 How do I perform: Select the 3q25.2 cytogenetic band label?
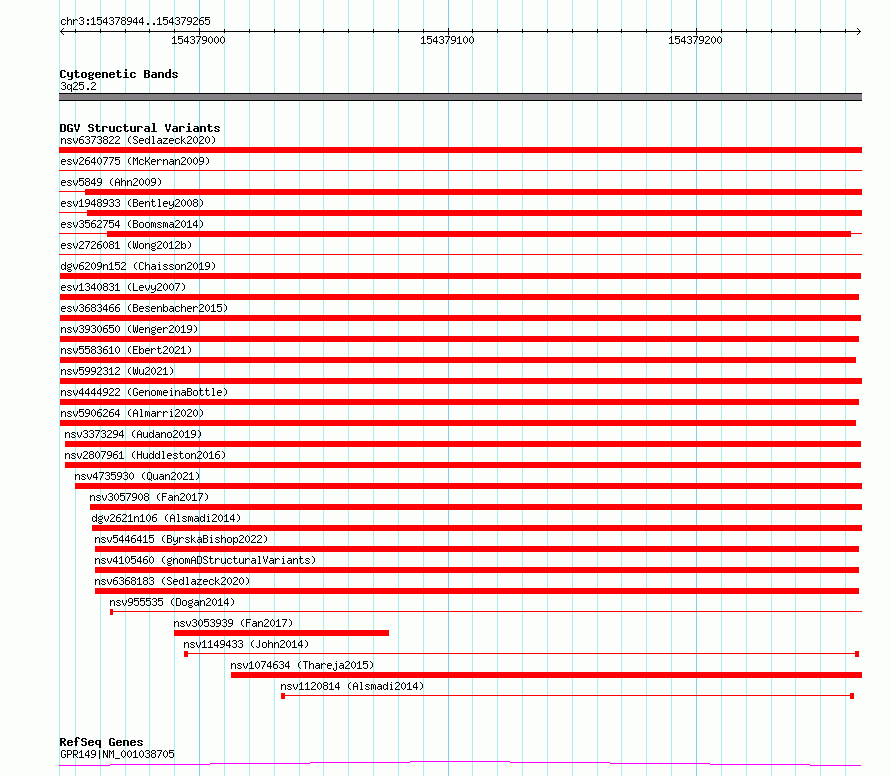(x=78, y=86)
